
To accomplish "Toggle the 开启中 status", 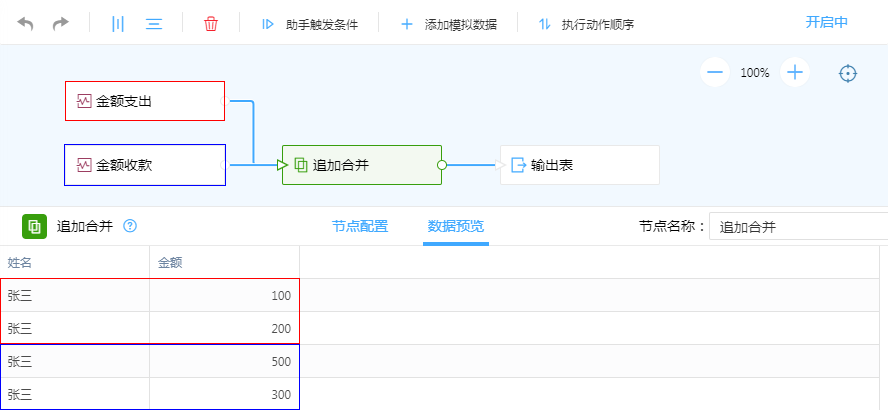I will click(827, 22).
